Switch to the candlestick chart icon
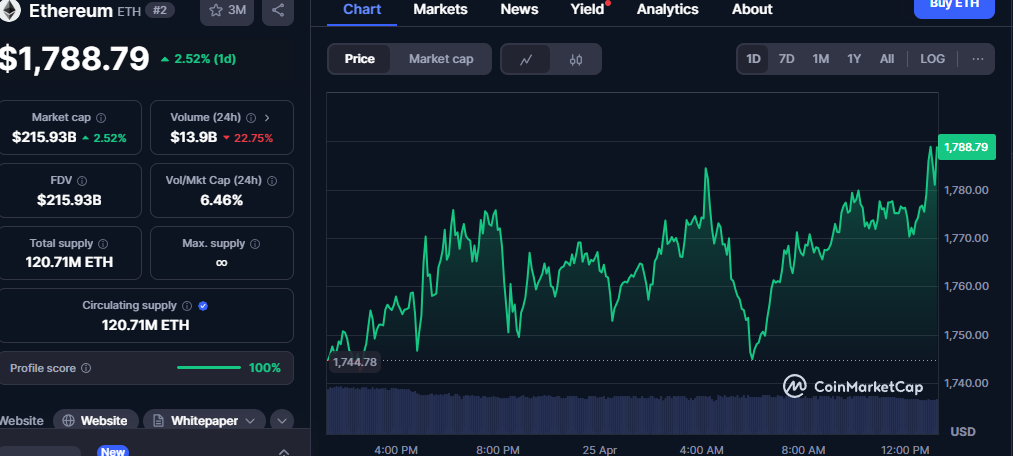 click(576, 59)
